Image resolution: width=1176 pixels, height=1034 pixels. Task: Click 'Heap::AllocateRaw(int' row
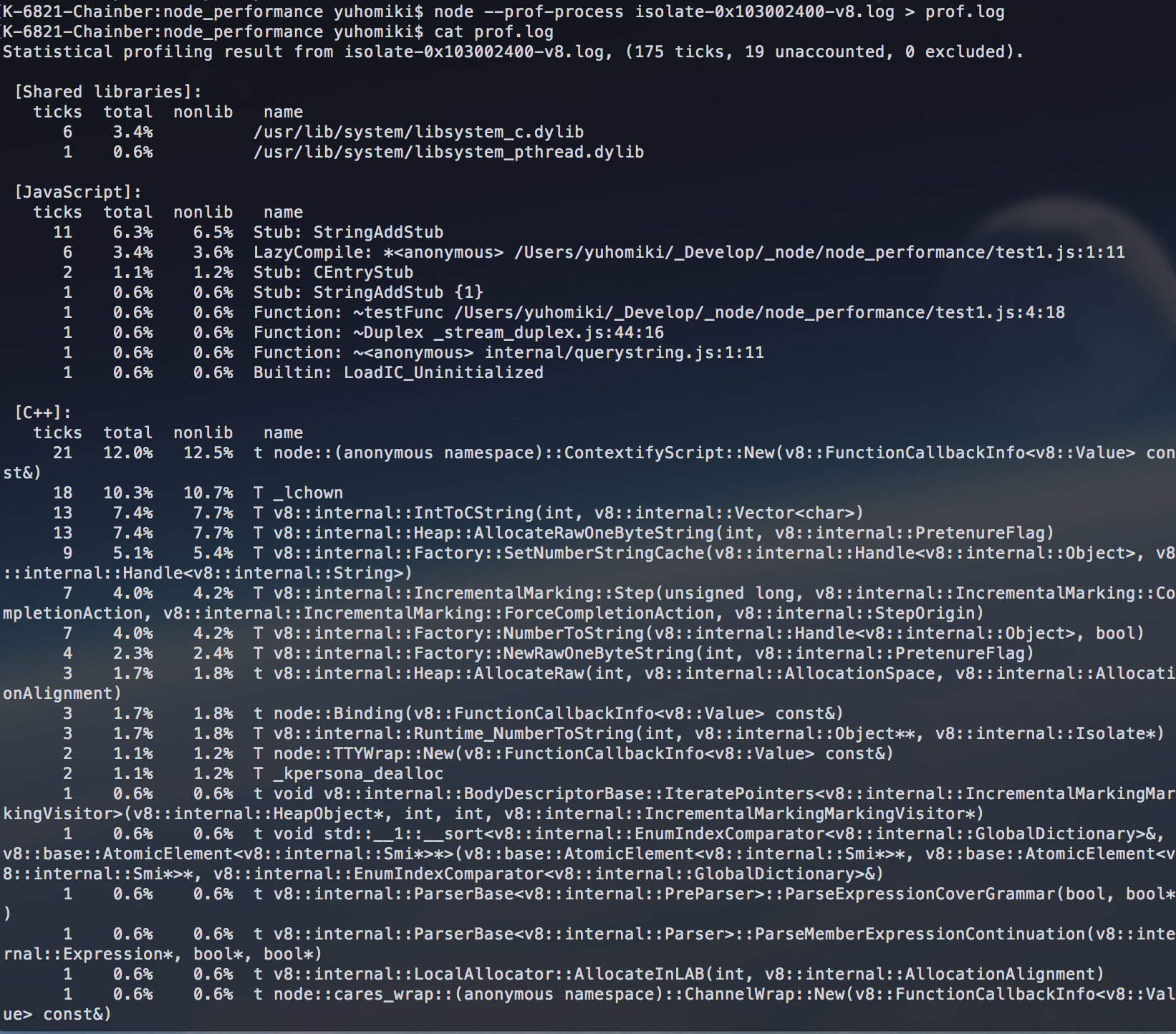588,683
